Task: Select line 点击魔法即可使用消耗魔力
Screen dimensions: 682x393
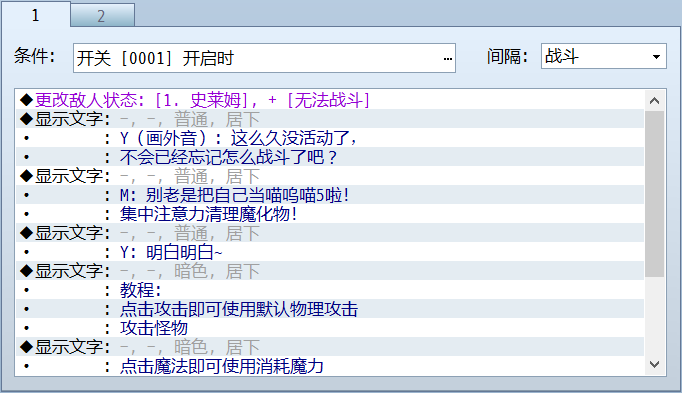Action: point(330,366)
